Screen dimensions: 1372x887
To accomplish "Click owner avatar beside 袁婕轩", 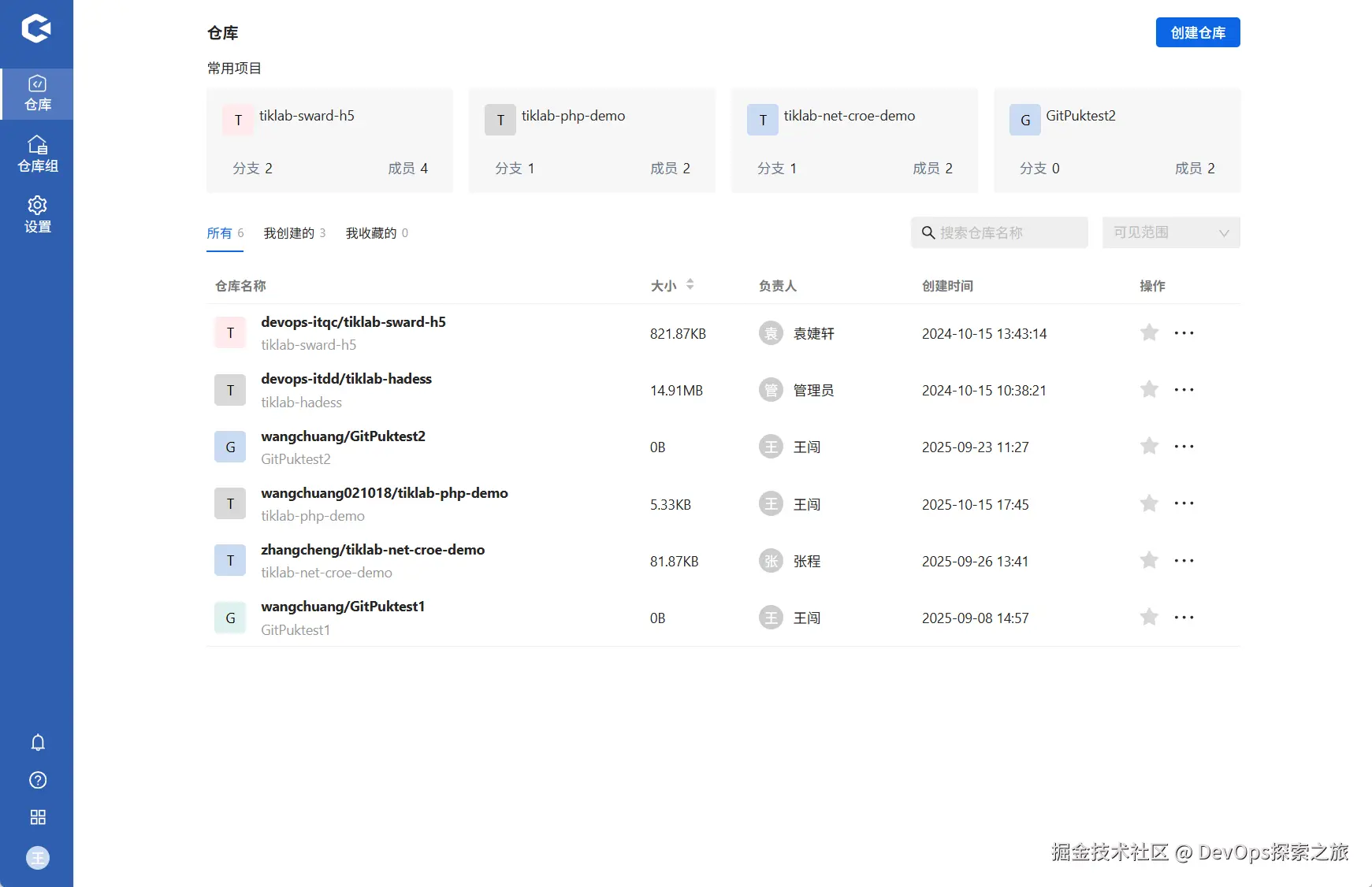I will coord(771,333).
